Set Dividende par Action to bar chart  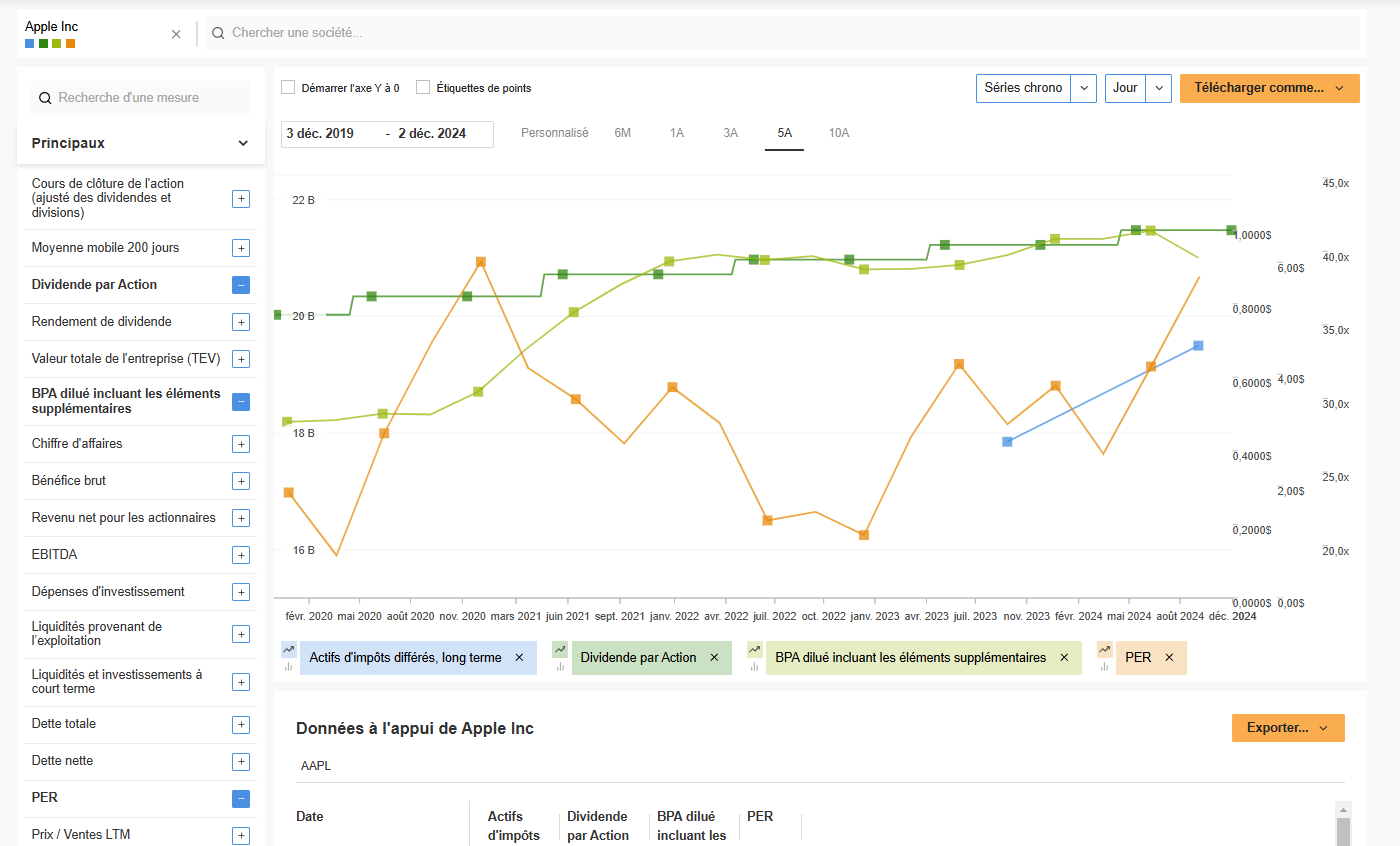[x=560, y=666]
